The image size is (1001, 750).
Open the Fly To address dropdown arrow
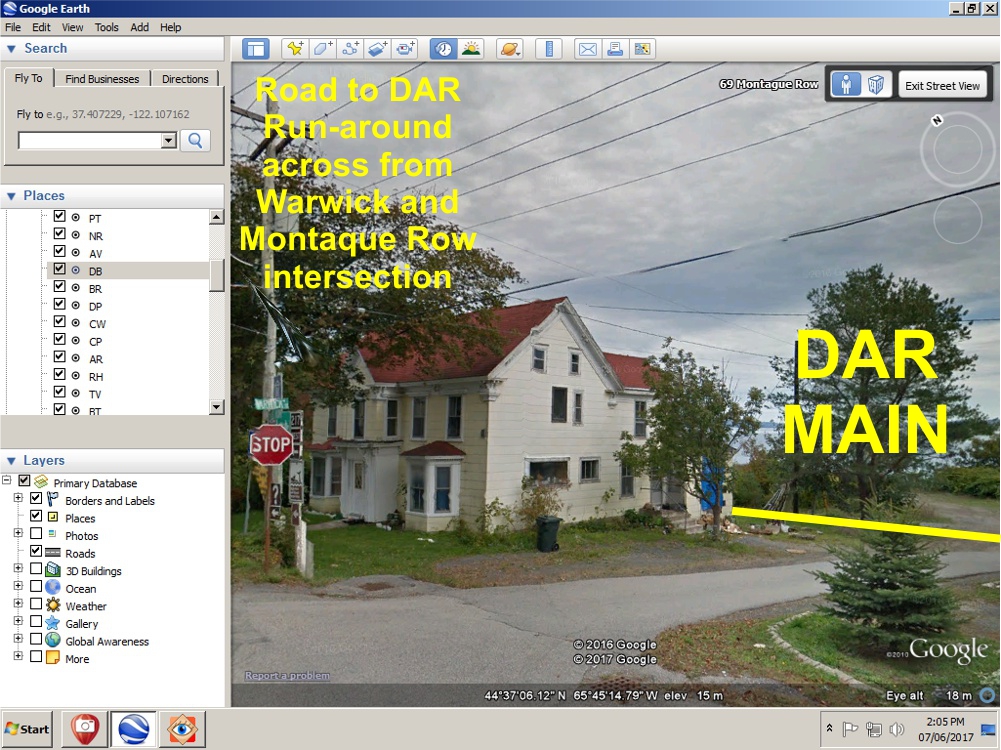168,141
